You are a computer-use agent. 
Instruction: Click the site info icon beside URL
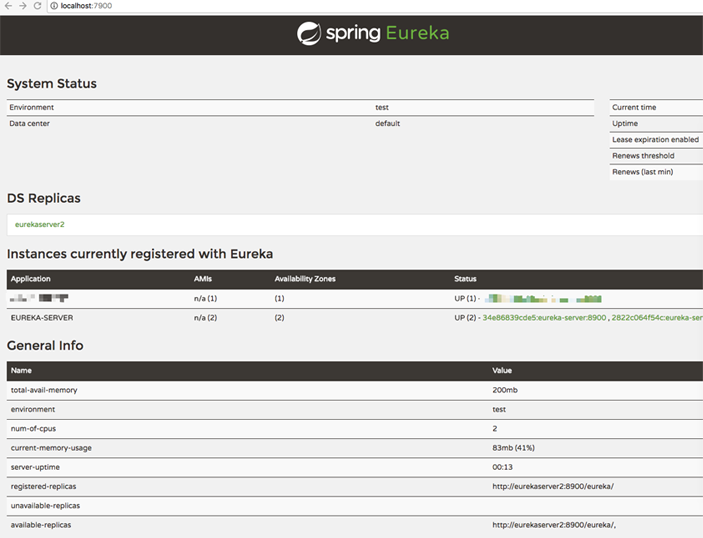[54, 6]
